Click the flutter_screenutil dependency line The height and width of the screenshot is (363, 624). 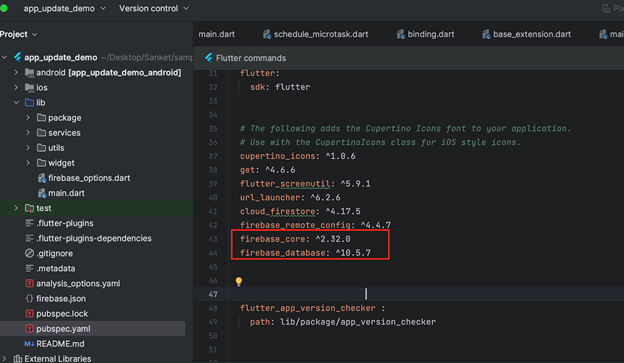305,184
